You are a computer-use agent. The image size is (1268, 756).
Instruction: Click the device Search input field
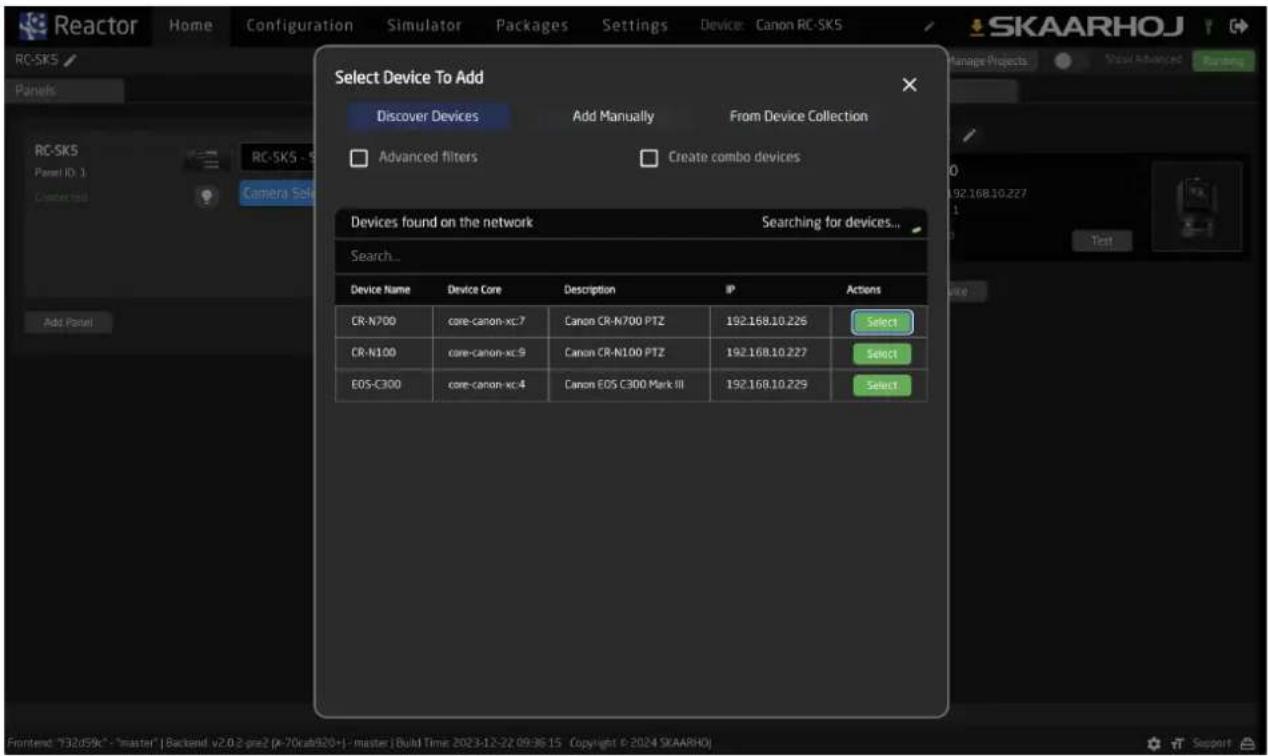(631, 257)
